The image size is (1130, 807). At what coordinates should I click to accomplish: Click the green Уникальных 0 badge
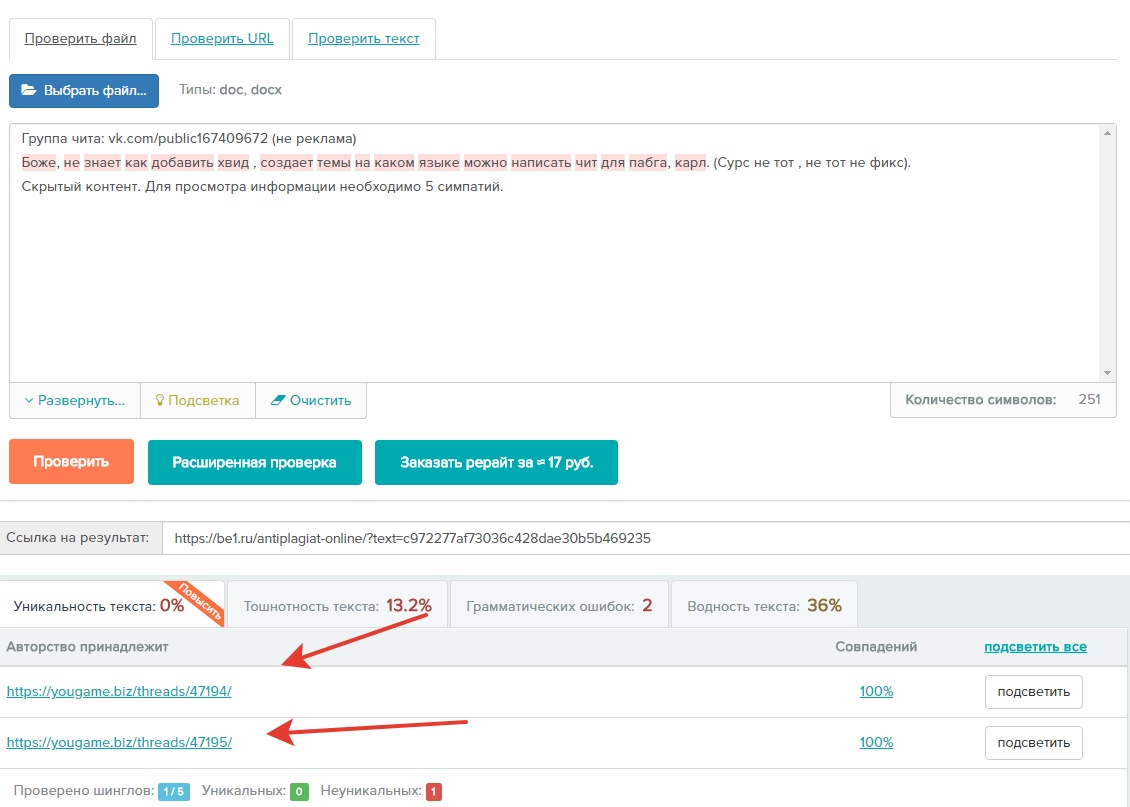[x=299, y=792]
